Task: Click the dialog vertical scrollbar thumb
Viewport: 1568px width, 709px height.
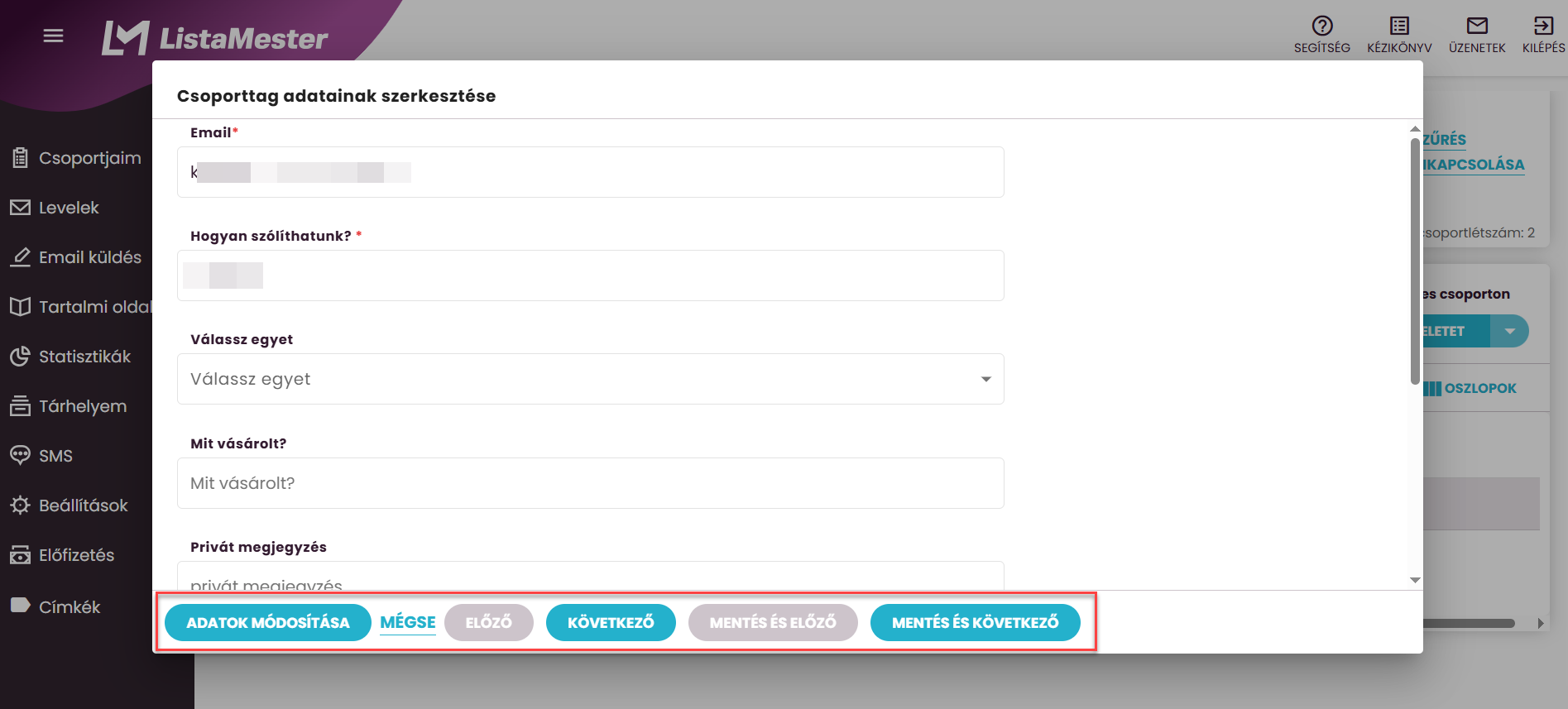Action: 1415,260
